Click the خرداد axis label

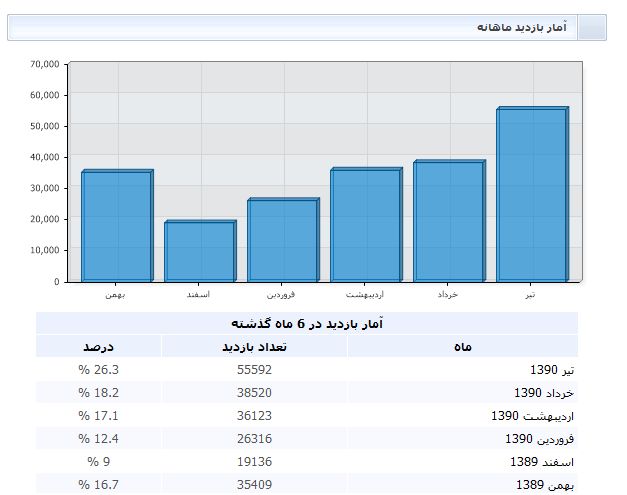447,295
